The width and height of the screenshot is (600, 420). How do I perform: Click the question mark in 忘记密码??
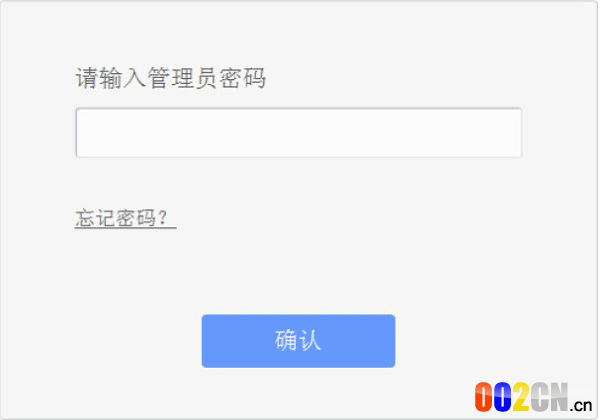pos(162,218)
